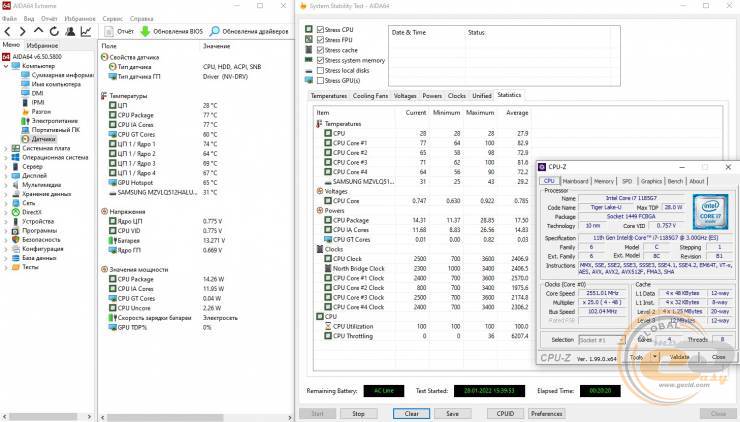This screenshot has width=740, height=422.
Task: Collapse the Компьютер tree node
Action: pos(6,66)
